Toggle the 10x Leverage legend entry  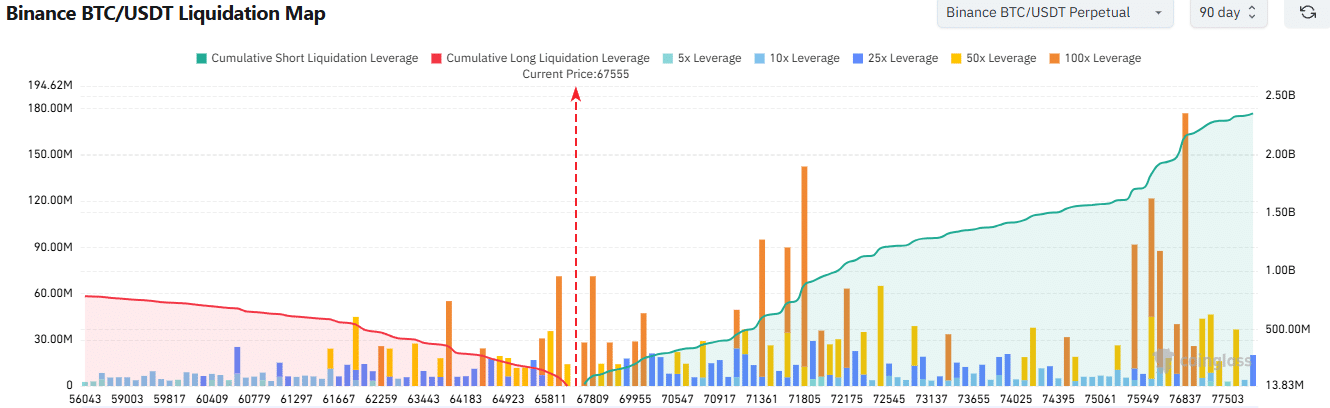807,58
